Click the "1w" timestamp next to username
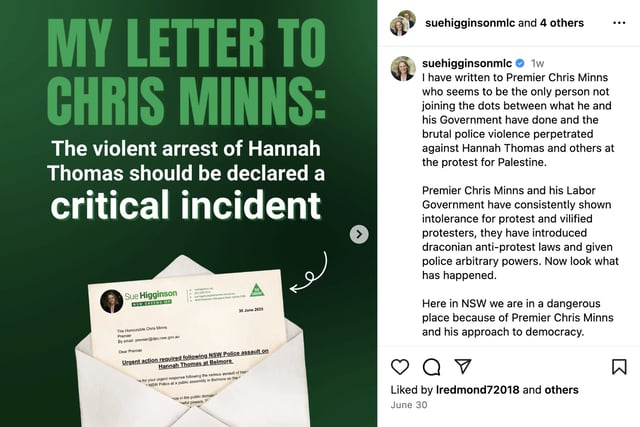 coord(537,63)
